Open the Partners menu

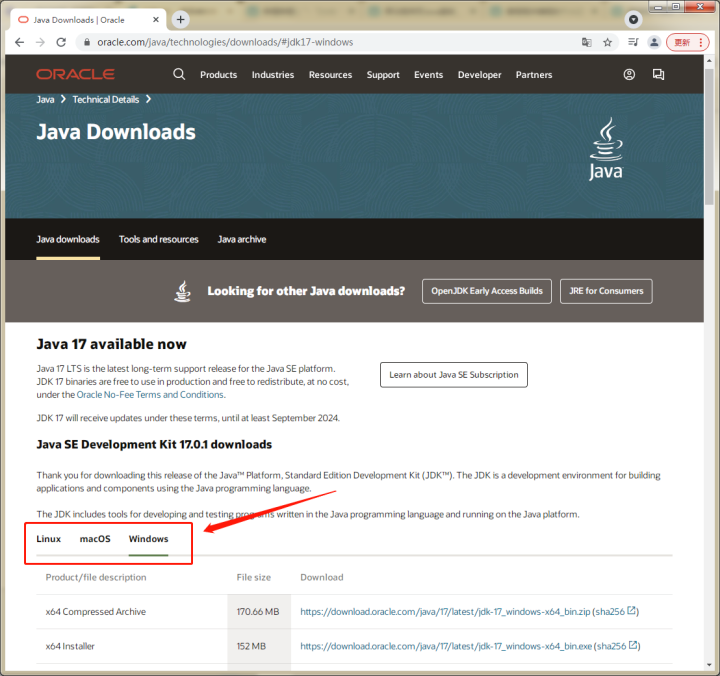click(x=534, y=75)
